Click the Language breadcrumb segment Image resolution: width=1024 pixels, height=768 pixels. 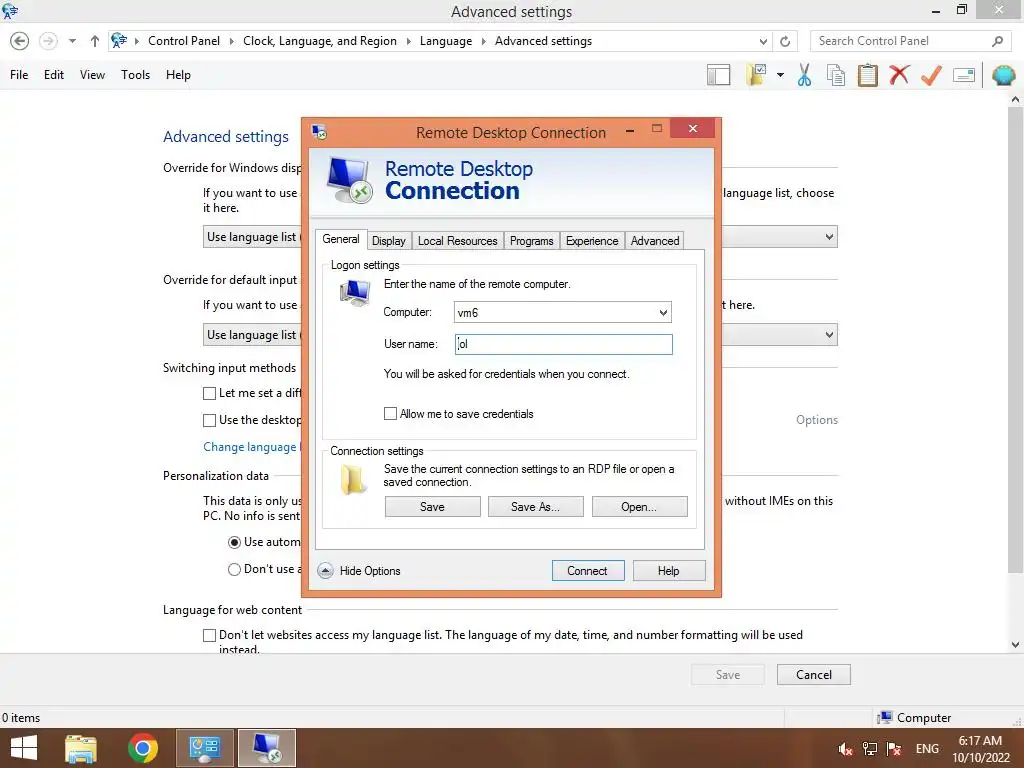click(x=445, y=41)
